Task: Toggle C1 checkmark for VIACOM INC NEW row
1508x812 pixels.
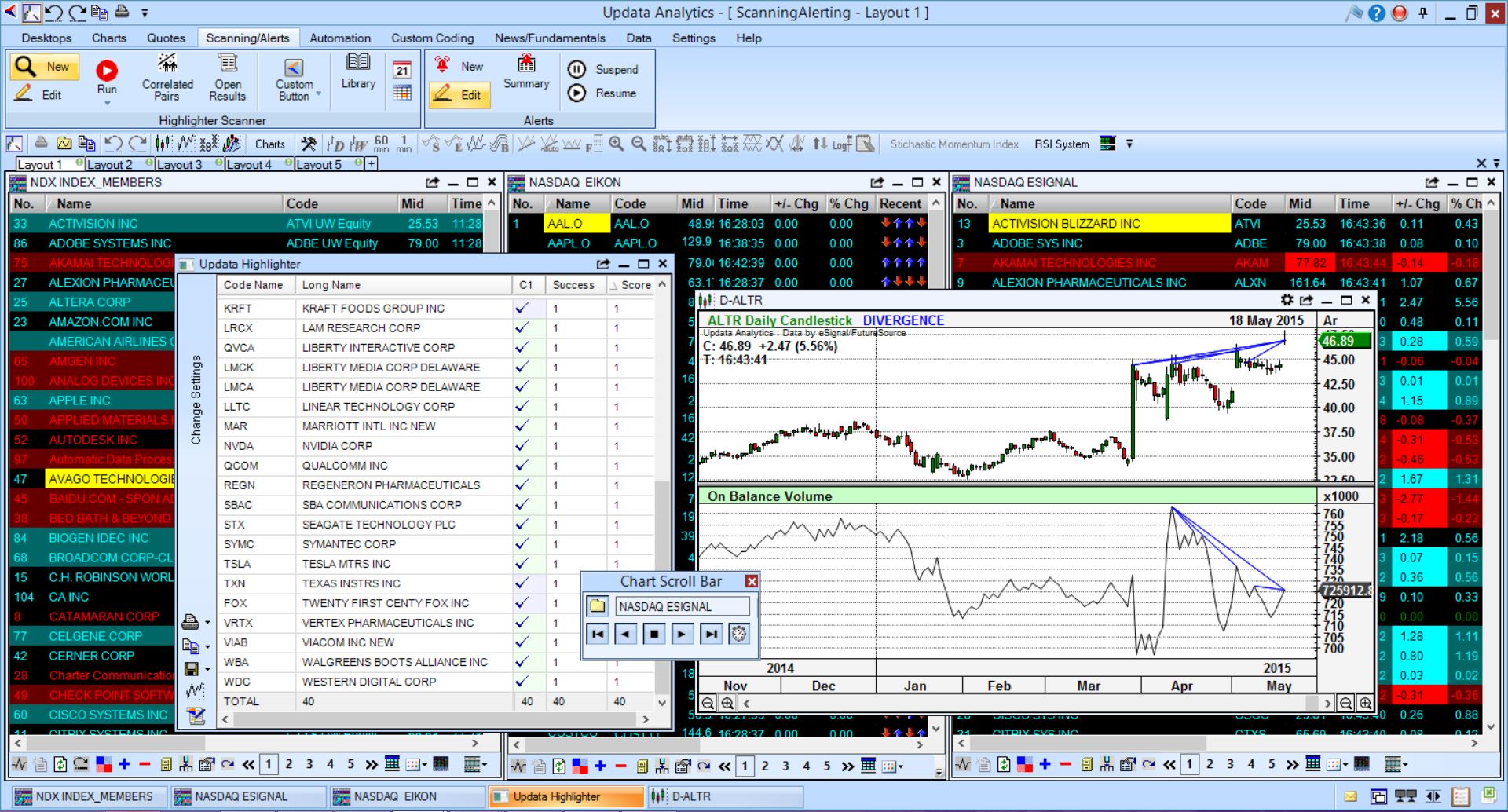Action: tap(522, 642)
